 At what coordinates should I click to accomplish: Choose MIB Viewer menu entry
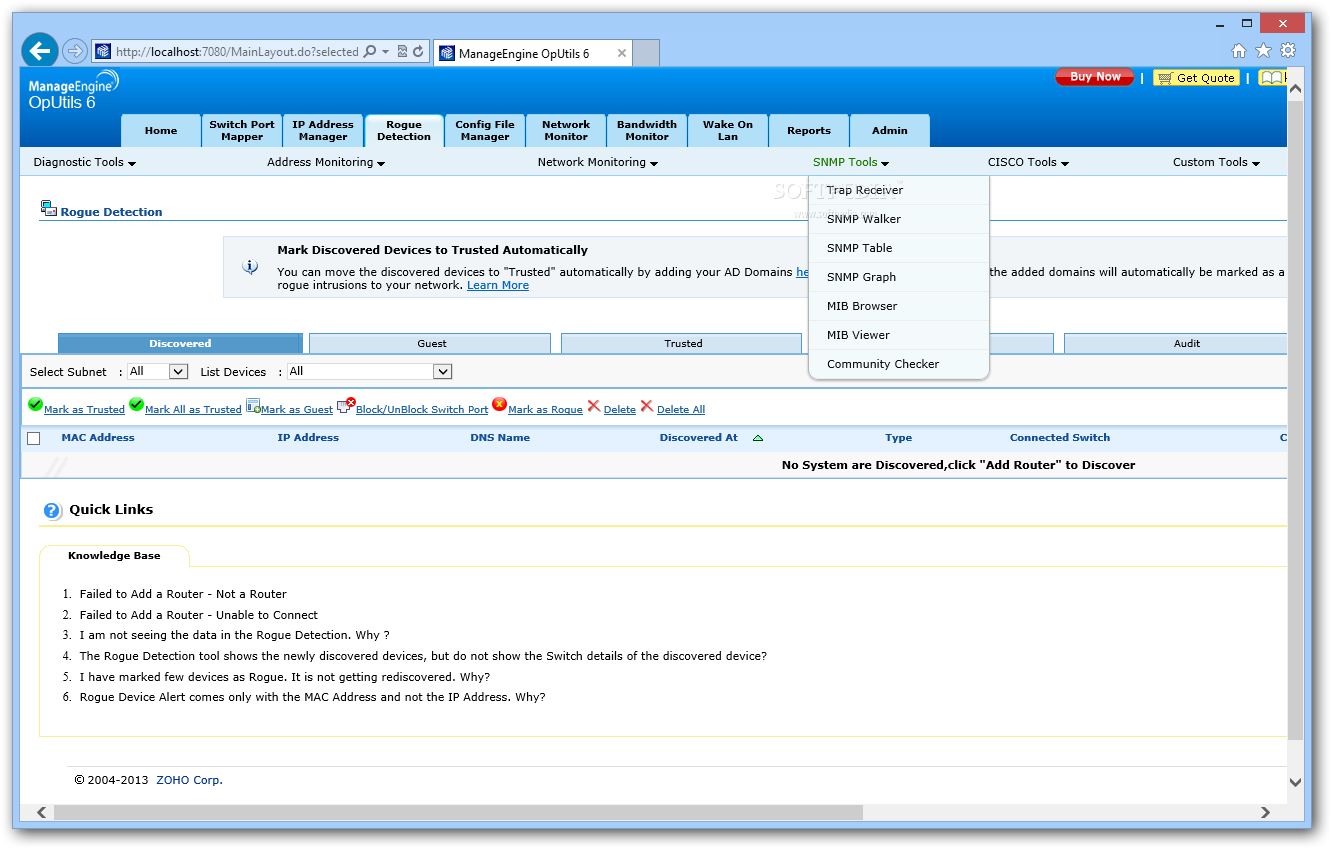pos(899,335)
